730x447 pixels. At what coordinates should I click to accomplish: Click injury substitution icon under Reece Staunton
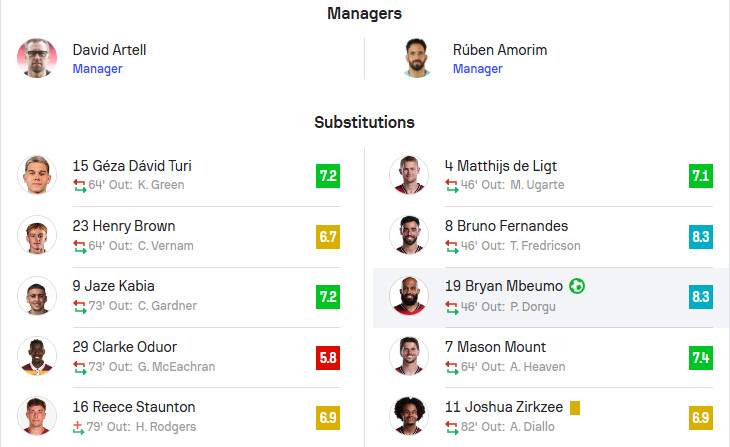(80, 426)
